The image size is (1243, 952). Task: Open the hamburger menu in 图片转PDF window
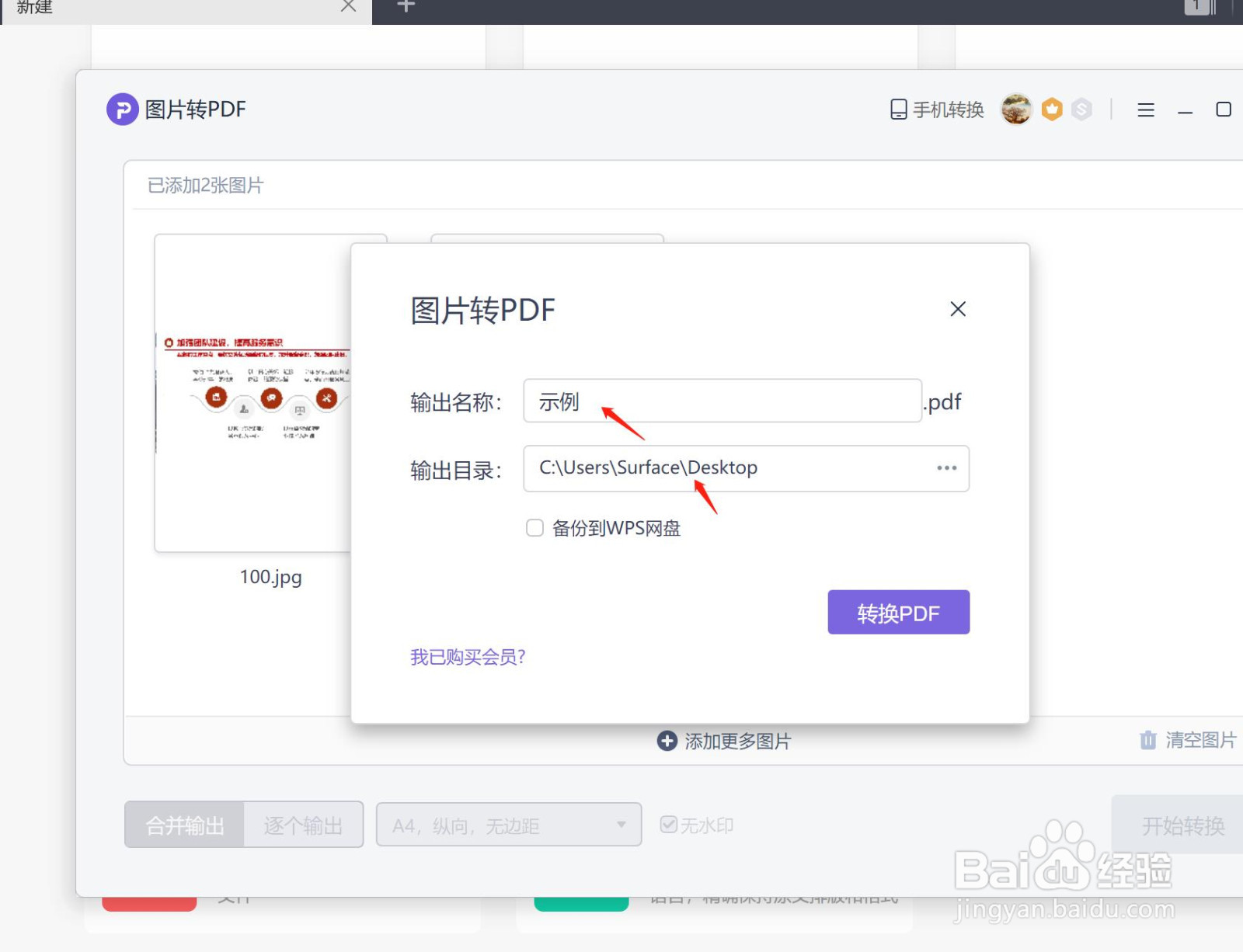[x=1146, y=110]
